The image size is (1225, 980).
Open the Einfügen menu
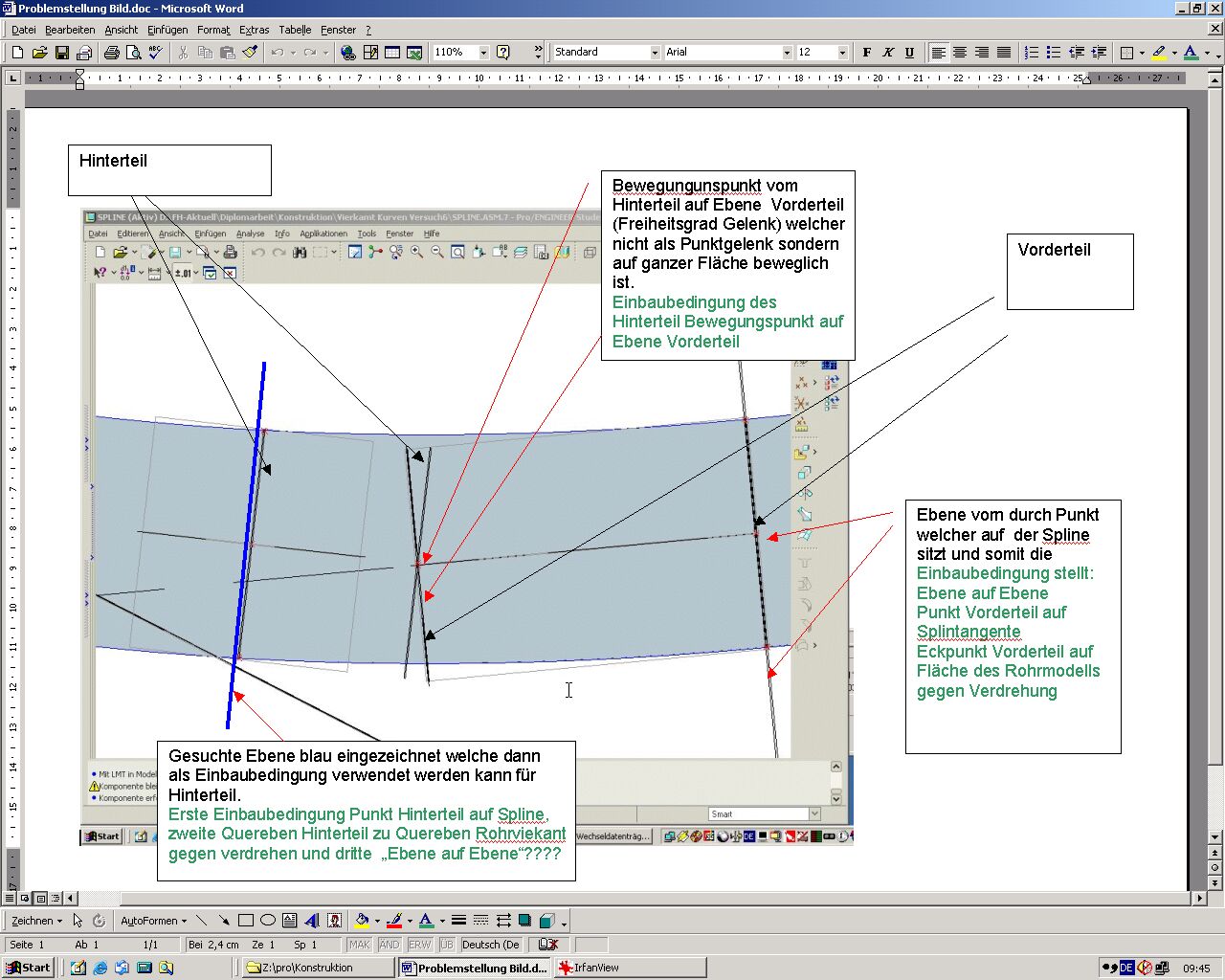167,30
